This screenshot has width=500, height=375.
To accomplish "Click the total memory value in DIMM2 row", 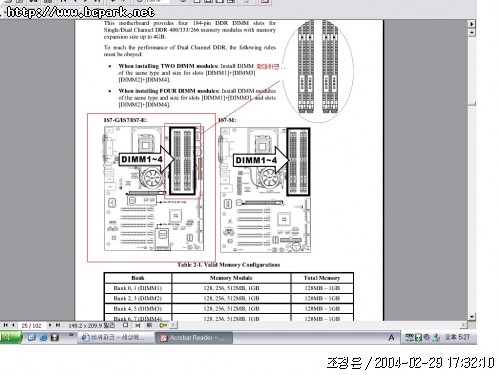I will (x=322, y=298).
